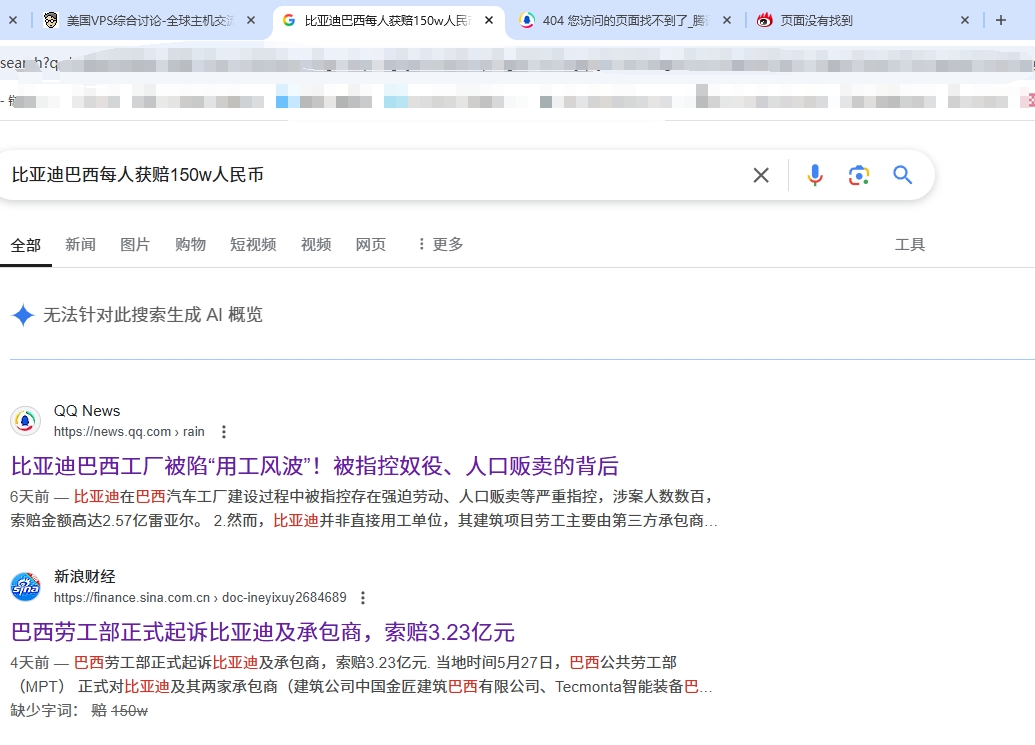Click the 无法针对此搜索生成 AI 概览 notice
The width and height of the screenshot is (1035, 745).
tap(152, 315)
